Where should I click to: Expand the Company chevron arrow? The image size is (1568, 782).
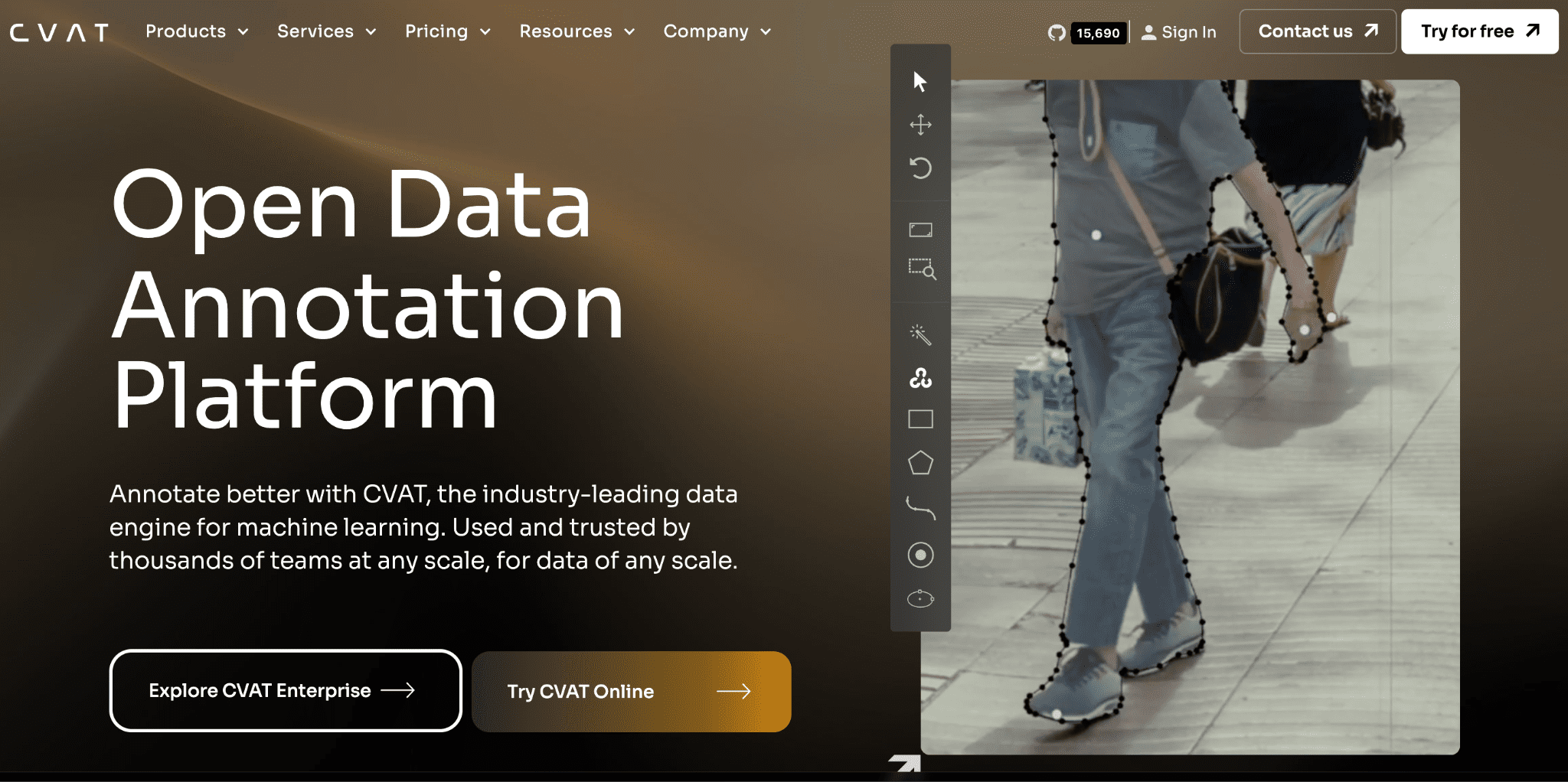[x=766, y=32]
